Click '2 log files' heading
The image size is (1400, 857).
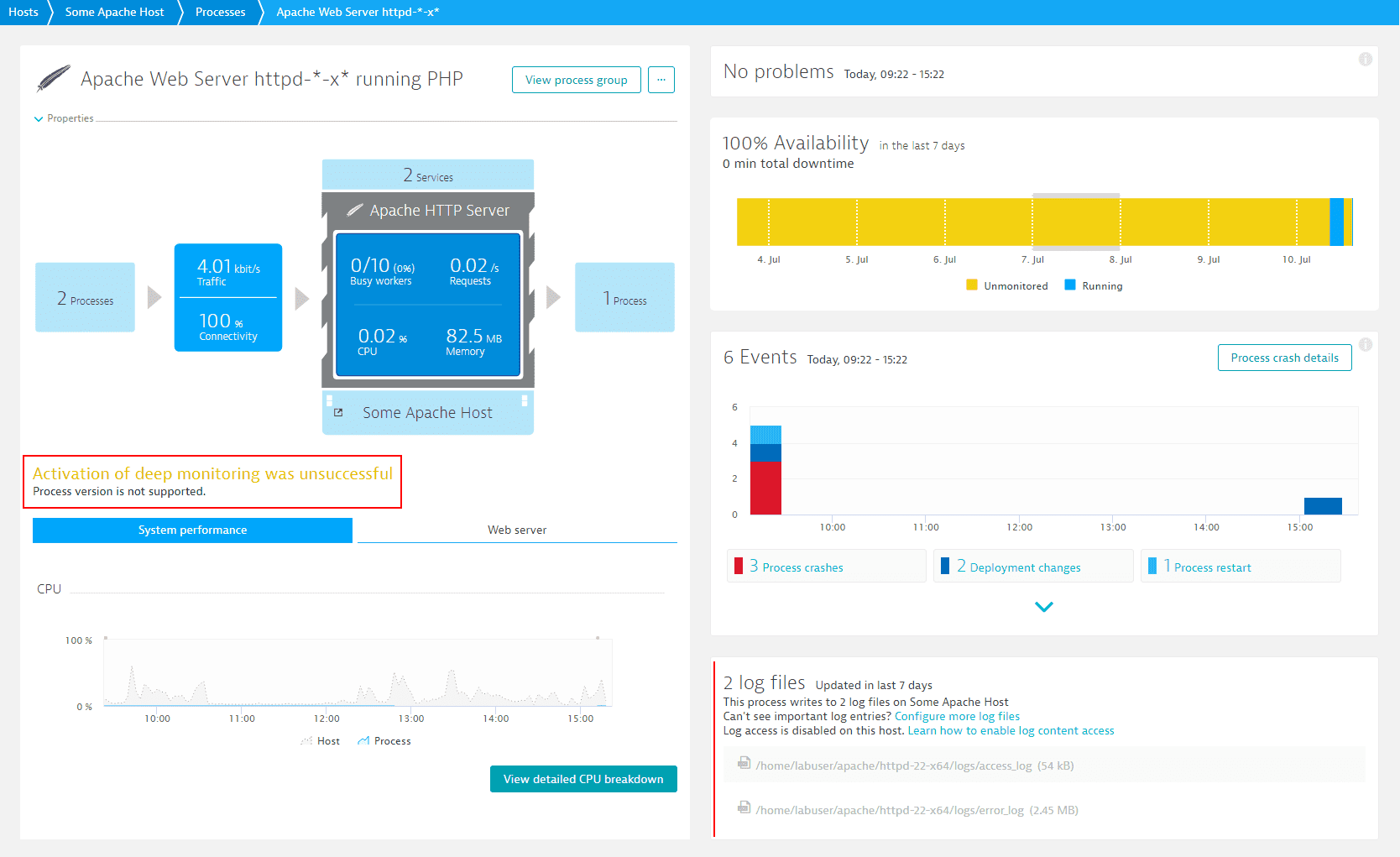(x=765, y=682)
